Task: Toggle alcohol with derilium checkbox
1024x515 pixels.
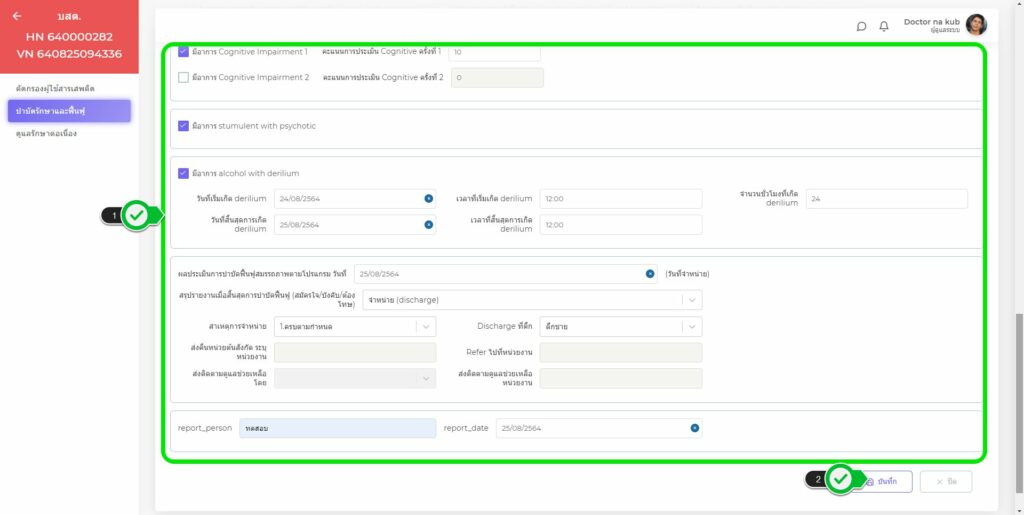Action: 183,173
